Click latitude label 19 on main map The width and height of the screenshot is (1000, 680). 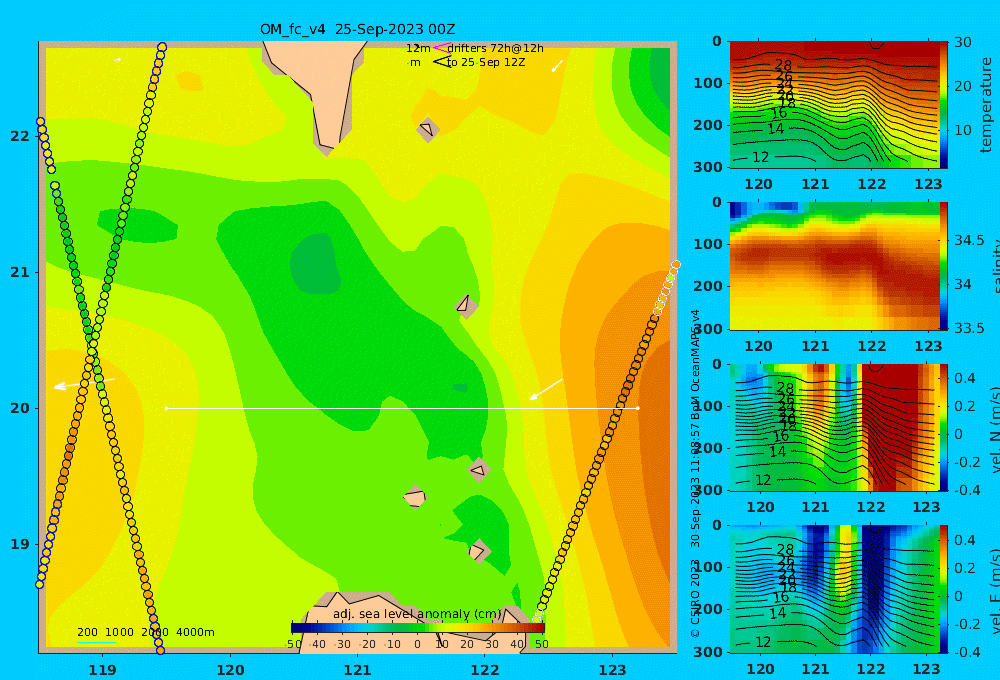(x=20, y=544)
